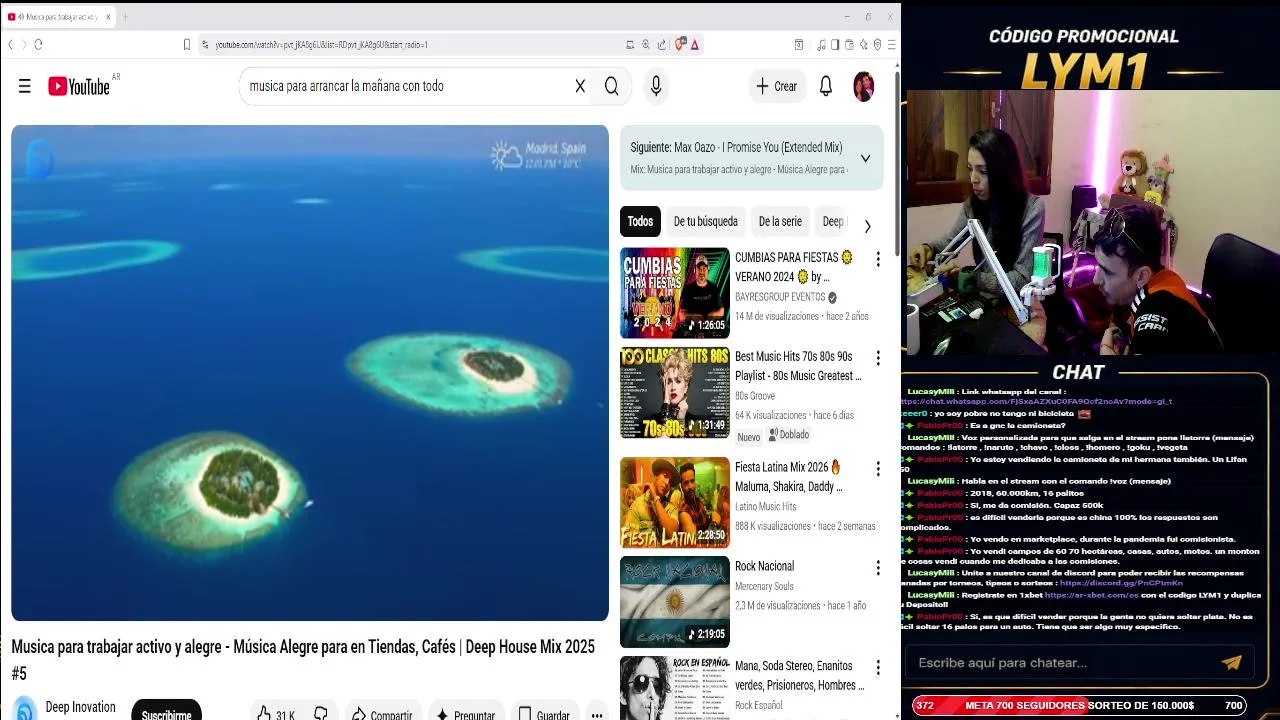Image resolution: width=1280 pixels, height=720 pixels.
Task: Select the Deep filter chip
Action: (832, 221)
